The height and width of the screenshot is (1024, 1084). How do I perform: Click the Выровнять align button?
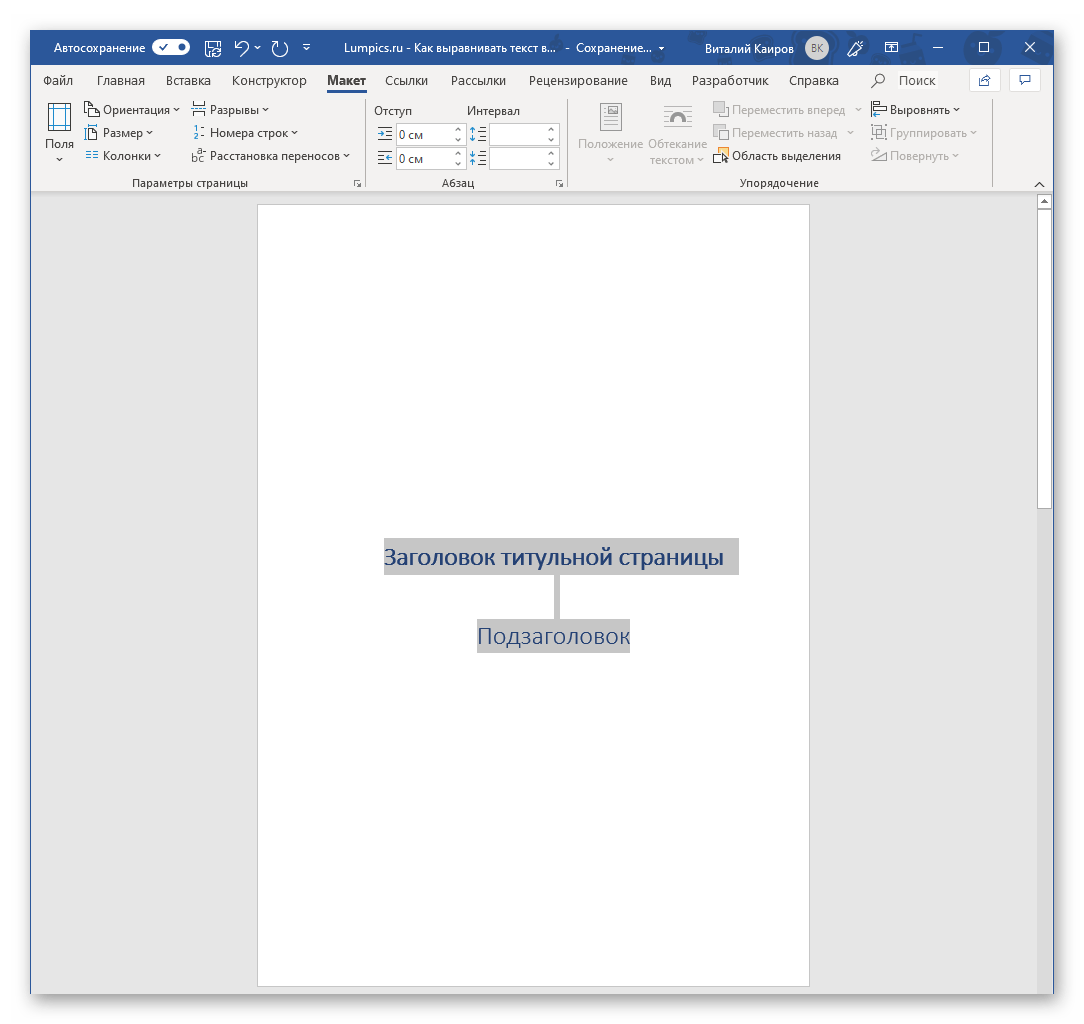(916, 110)
